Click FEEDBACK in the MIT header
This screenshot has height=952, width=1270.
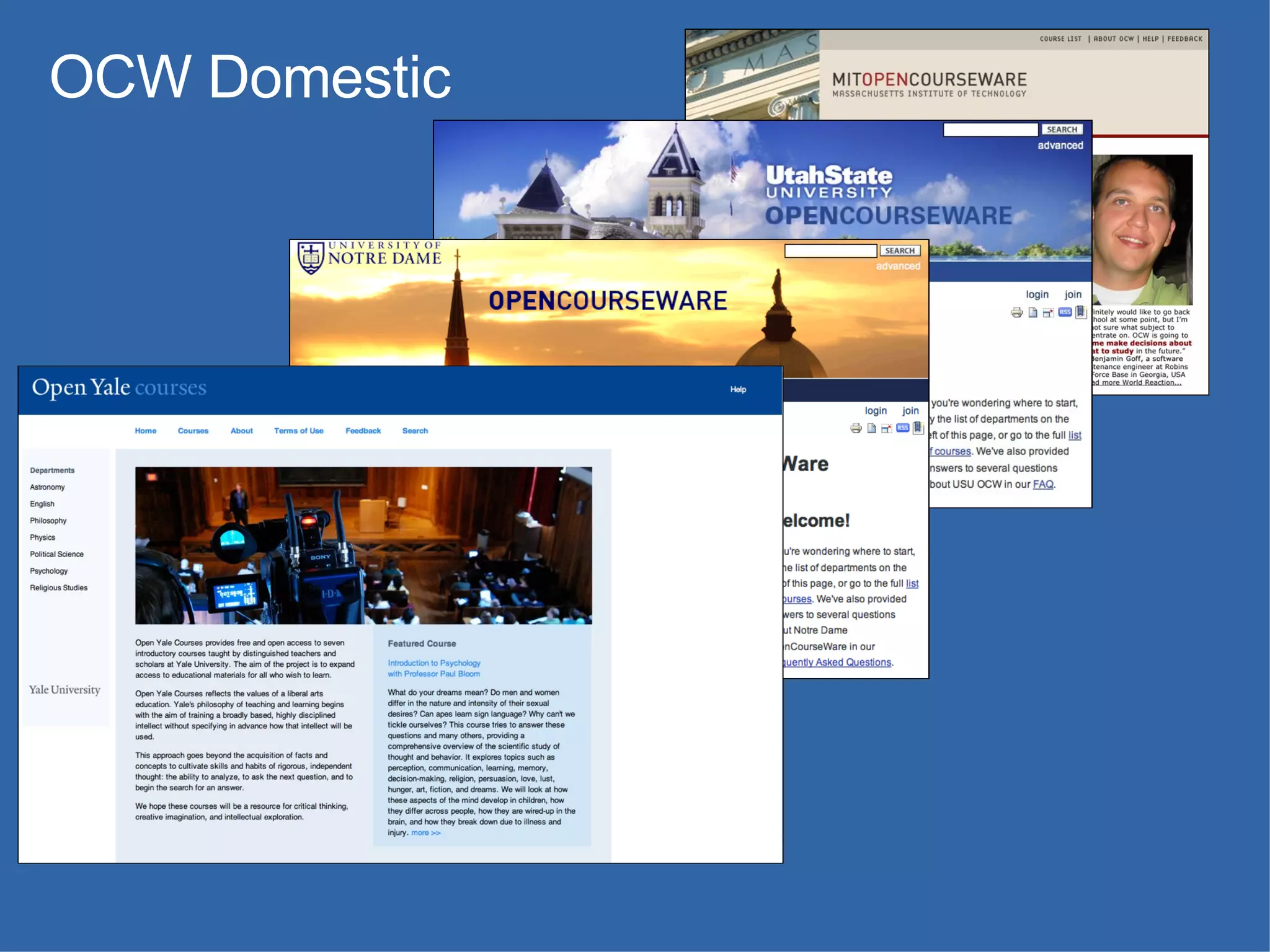pos(1185,38)
